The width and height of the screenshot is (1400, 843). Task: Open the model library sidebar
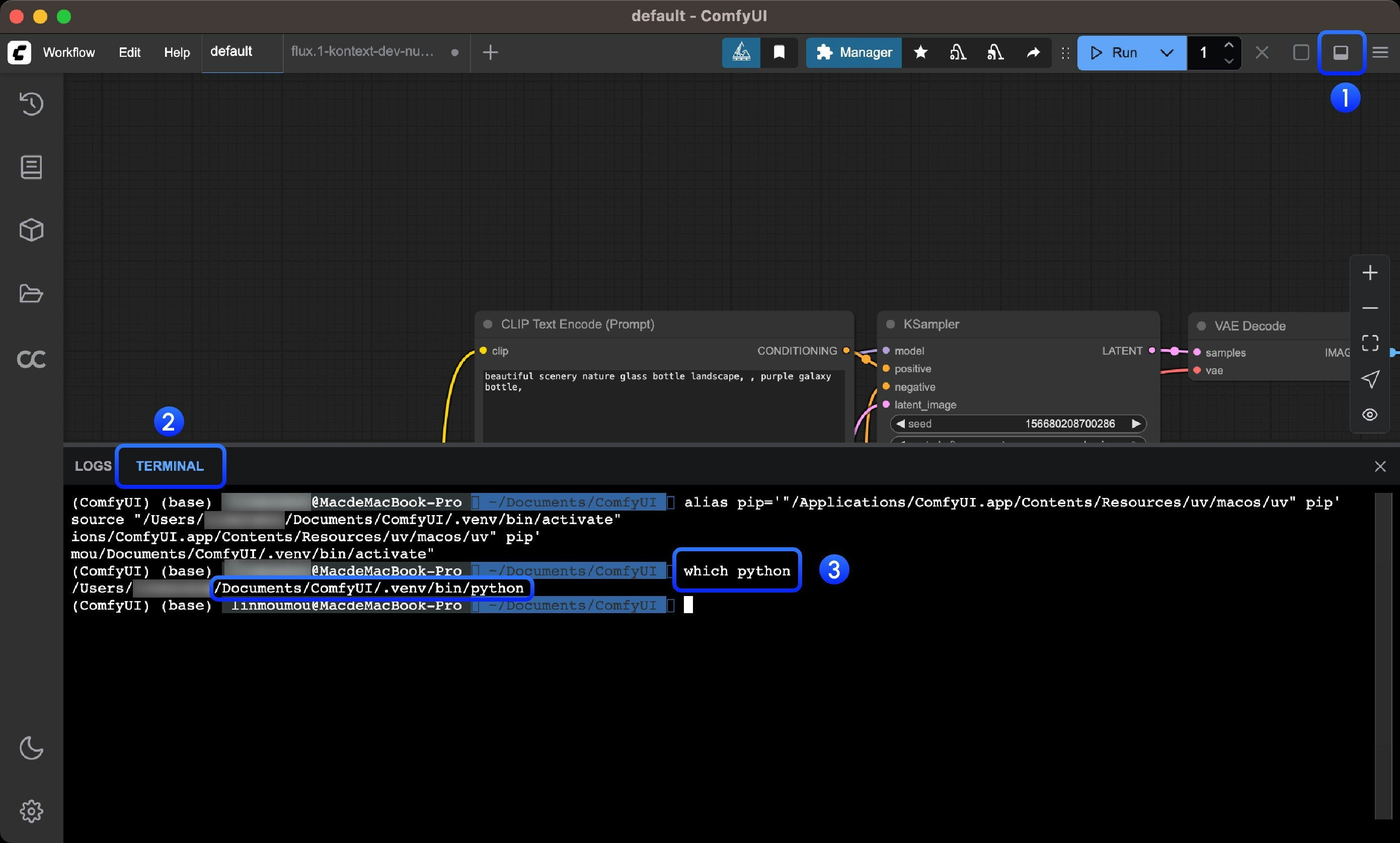point(31,229)
